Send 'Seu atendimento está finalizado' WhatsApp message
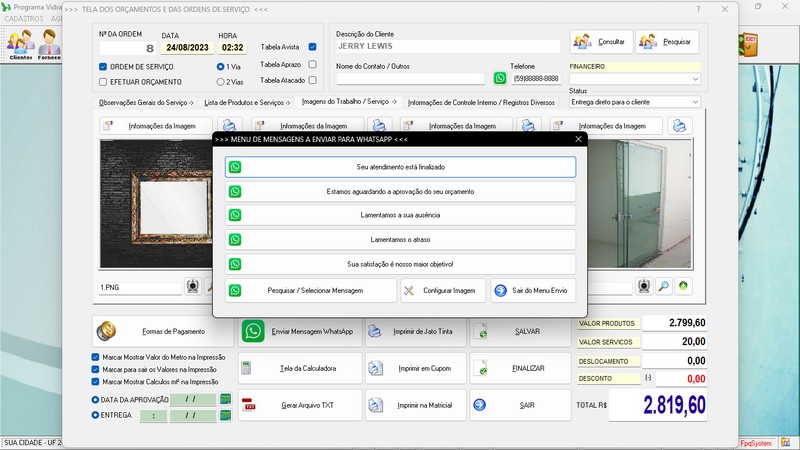The width and height of the screenshot is (800, 450). [x=401, y=167]
